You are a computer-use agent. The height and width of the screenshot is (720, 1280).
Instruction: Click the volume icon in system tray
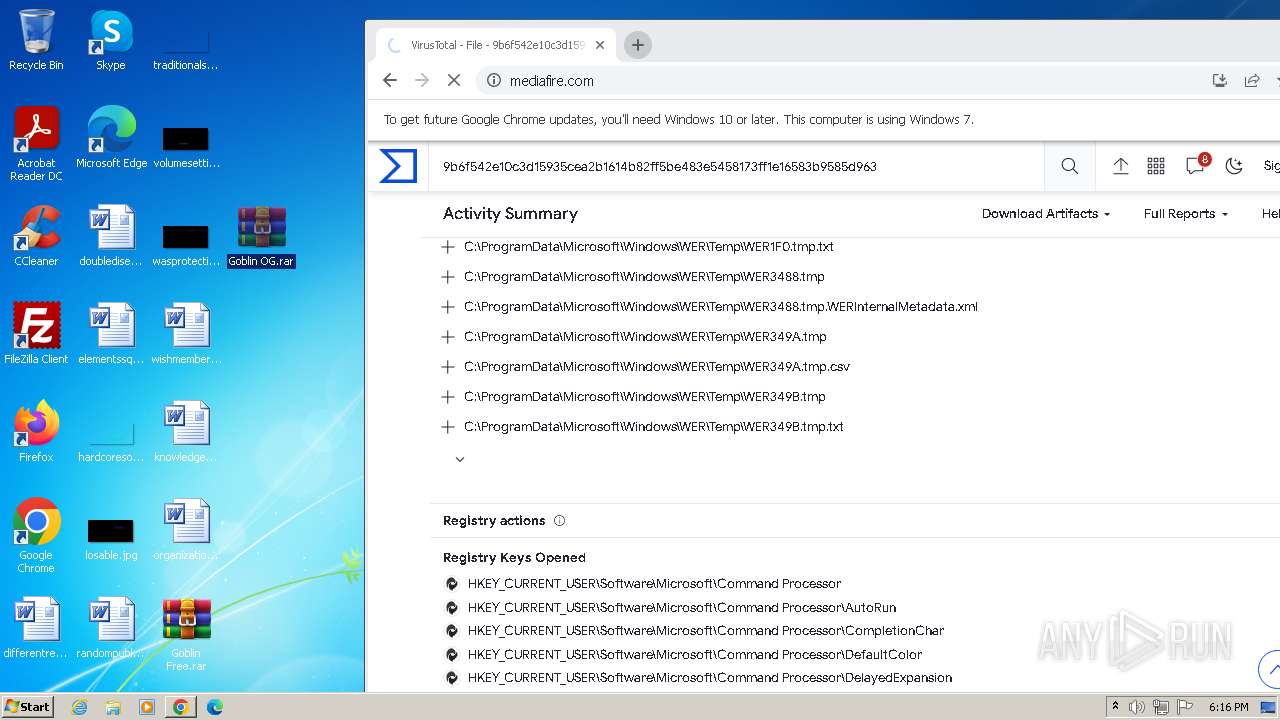[1137, 707]
